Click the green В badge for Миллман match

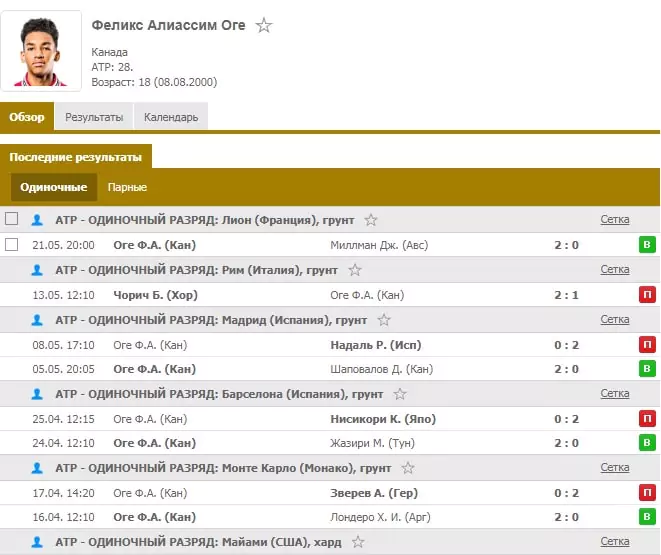pyautogui.click(x=647, y=245)
